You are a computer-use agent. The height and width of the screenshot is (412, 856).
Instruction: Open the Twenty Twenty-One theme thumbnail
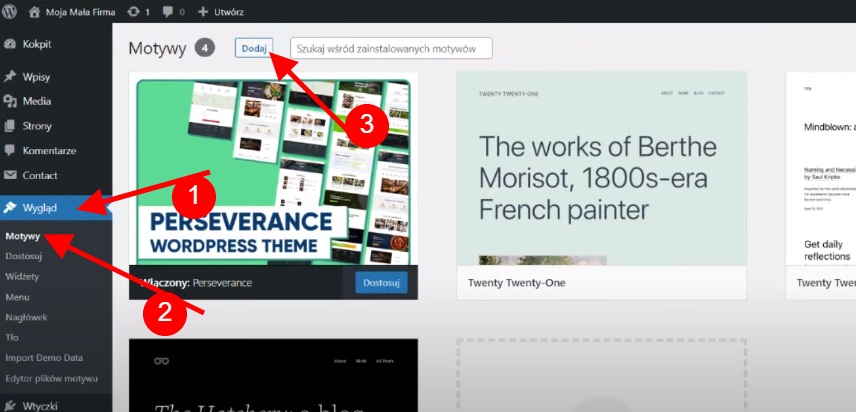601,169
